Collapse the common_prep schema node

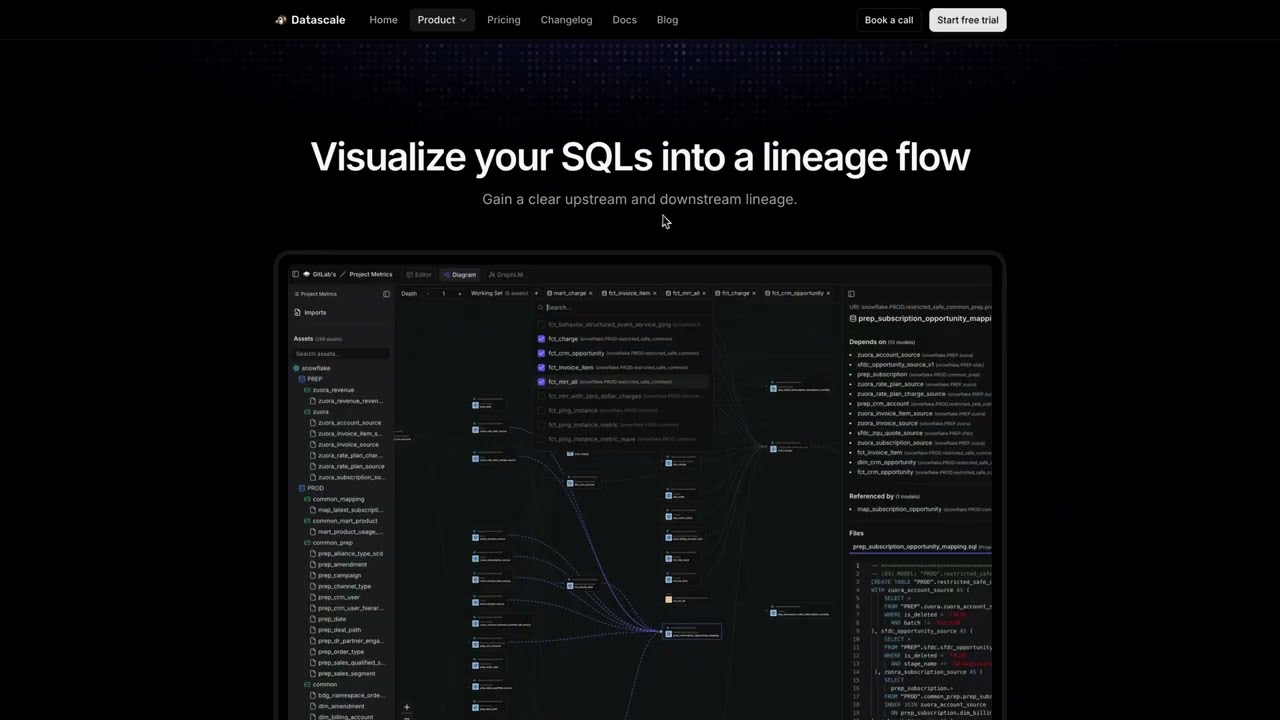click(x=307, y=543)
